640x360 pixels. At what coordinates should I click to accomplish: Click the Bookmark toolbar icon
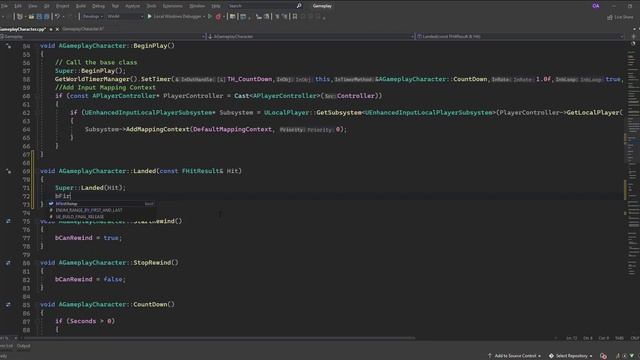click(x=295, y=17)
